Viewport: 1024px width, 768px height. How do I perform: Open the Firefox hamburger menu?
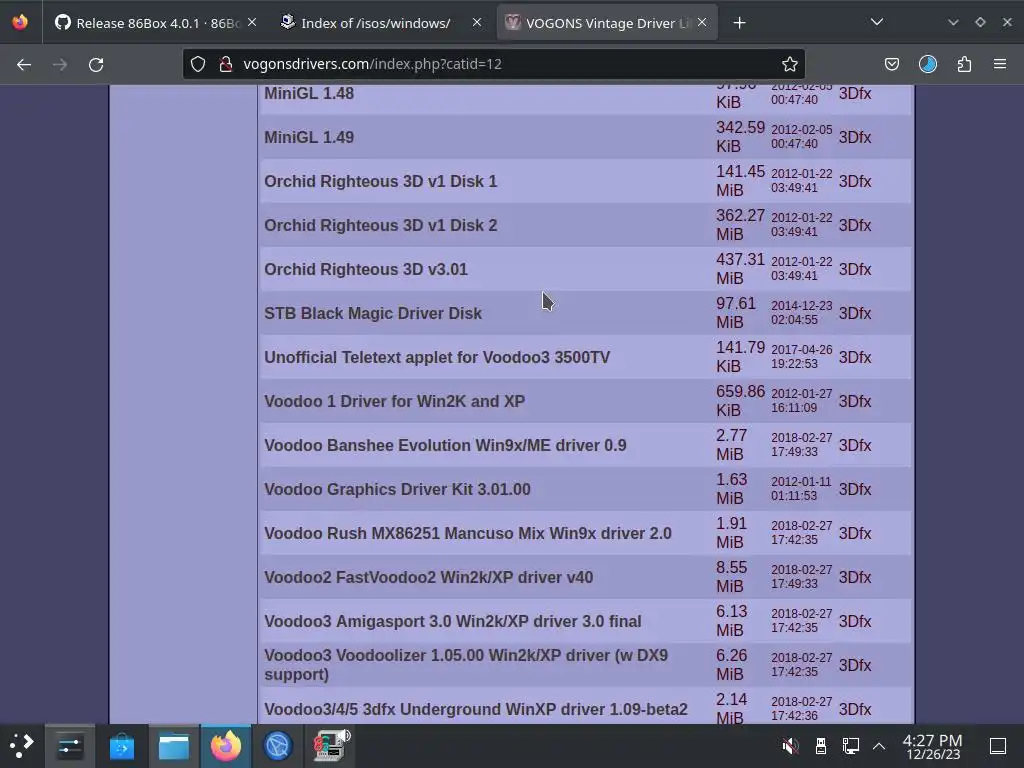click(999, 64)
